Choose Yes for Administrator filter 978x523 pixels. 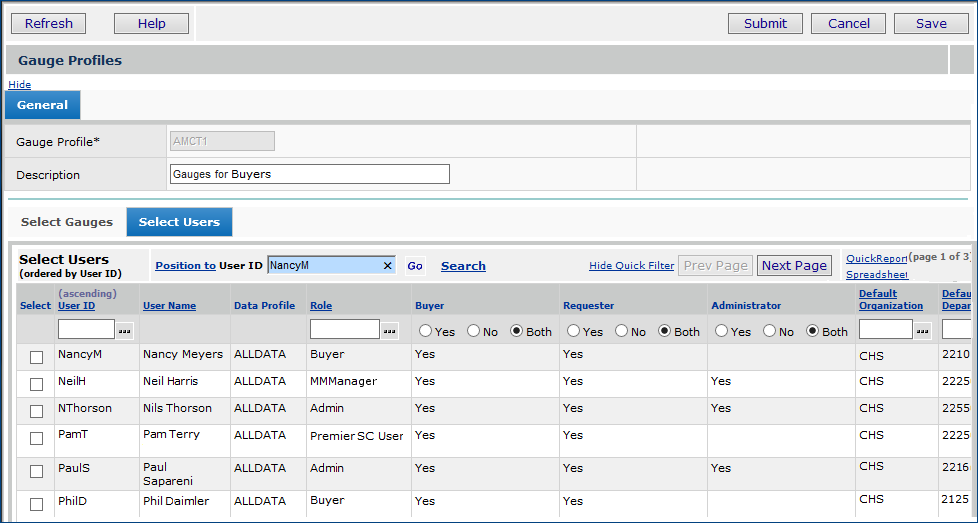point(721,331)
